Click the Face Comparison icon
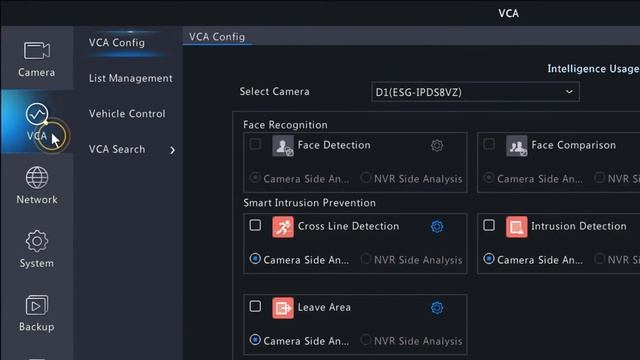 (517, 146)
